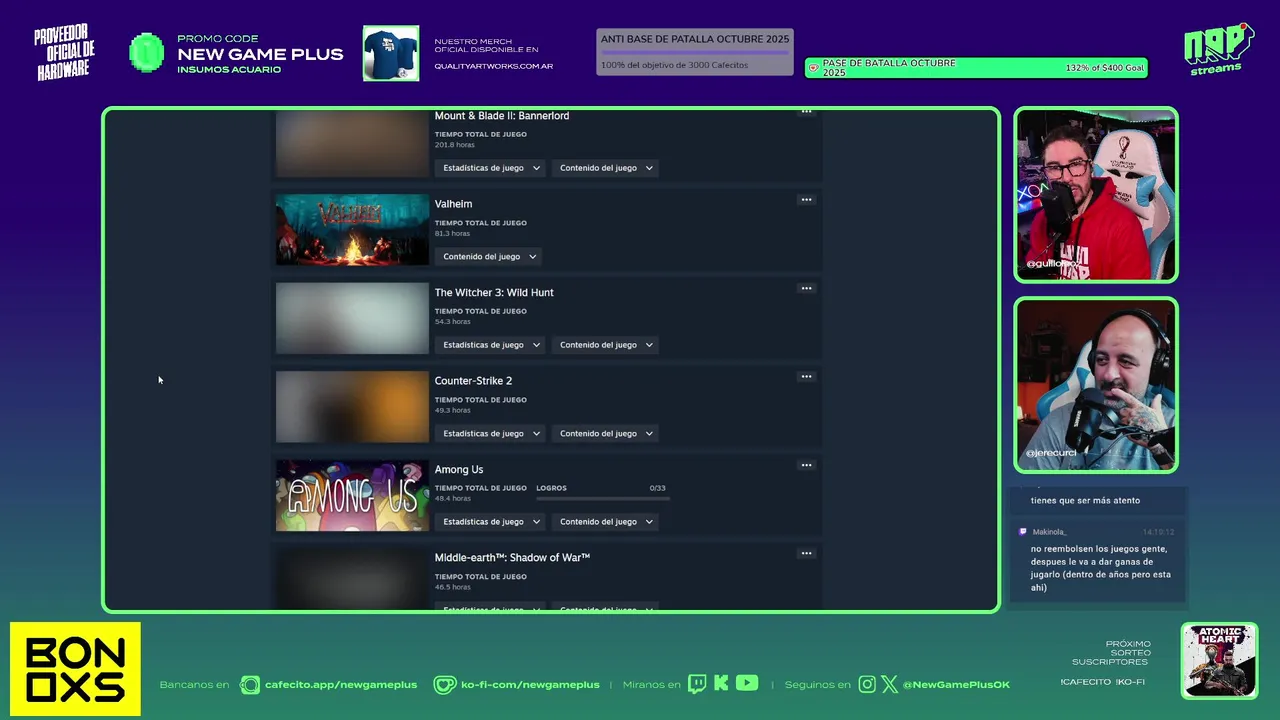Click the Proveedor Oficial de Hardware badge
Screen dimensions: 1280x720
65,53
